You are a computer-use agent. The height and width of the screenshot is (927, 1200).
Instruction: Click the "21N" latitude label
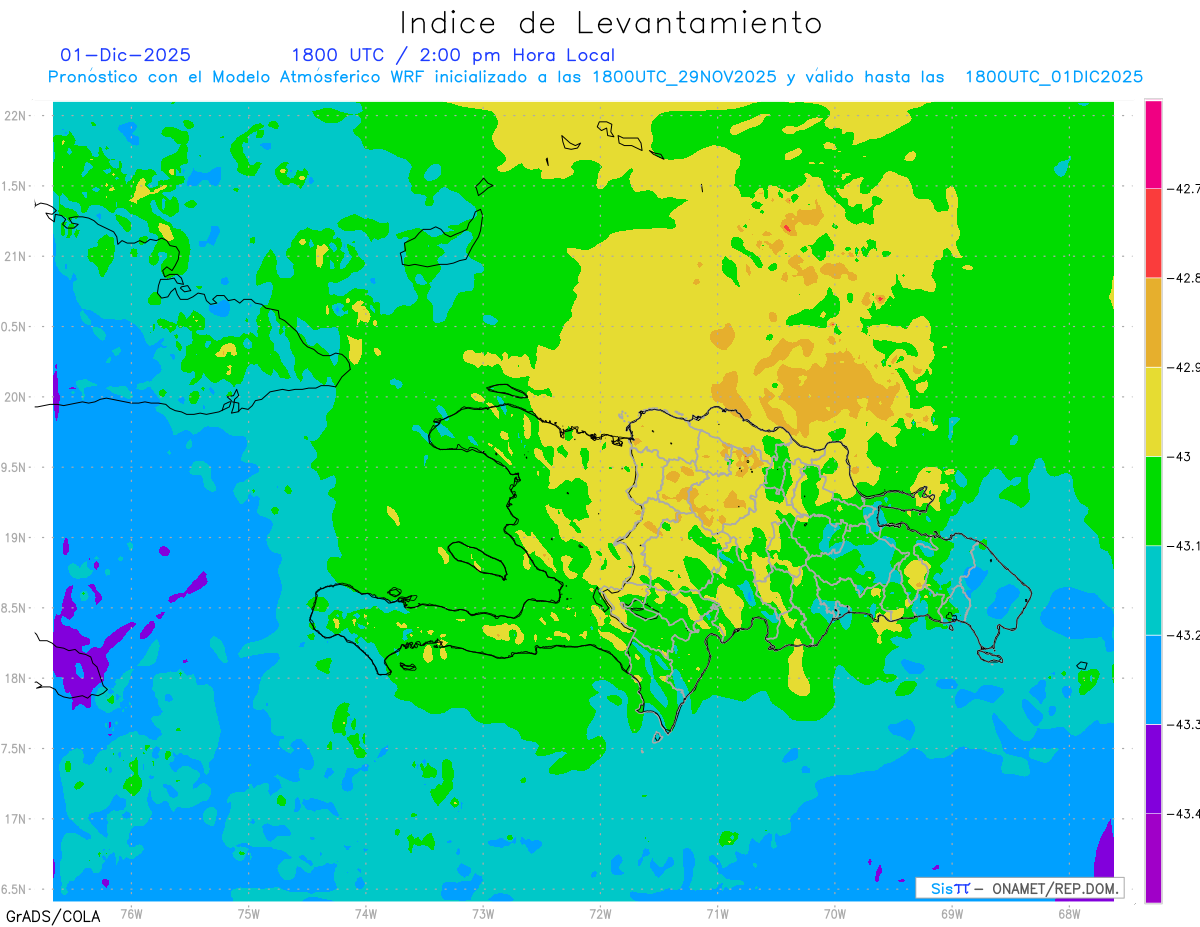17,256
